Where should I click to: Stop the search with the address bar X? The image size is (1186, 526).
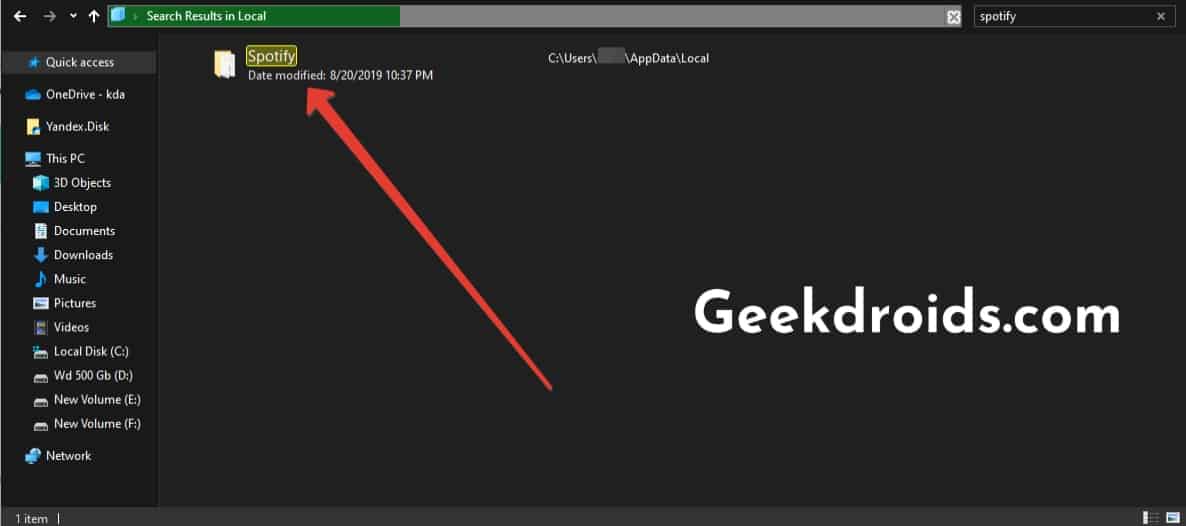click(954, 17)
